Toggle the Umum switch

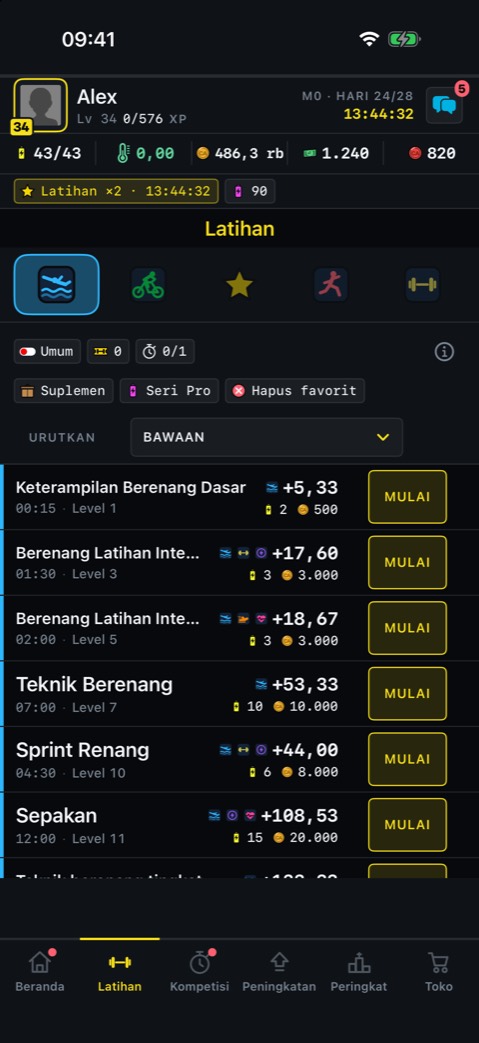tap(47, 351)
